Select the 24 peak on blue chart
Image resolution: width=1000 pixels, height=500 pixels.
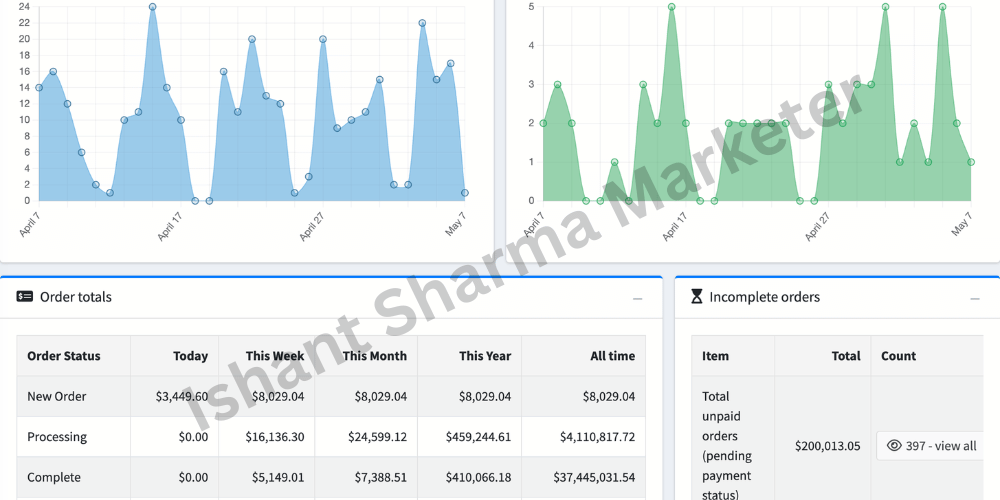coord(152,7)
